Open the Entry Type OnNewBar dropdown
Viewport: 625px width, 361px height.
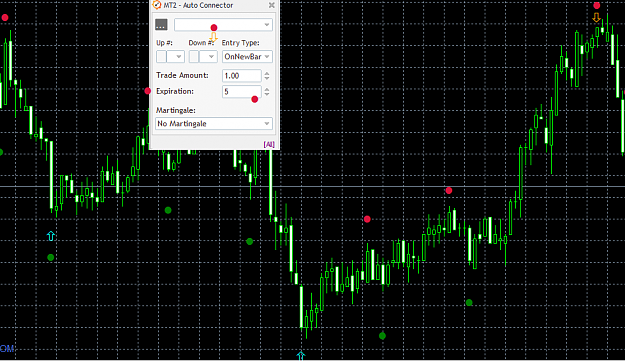[247, 57]
